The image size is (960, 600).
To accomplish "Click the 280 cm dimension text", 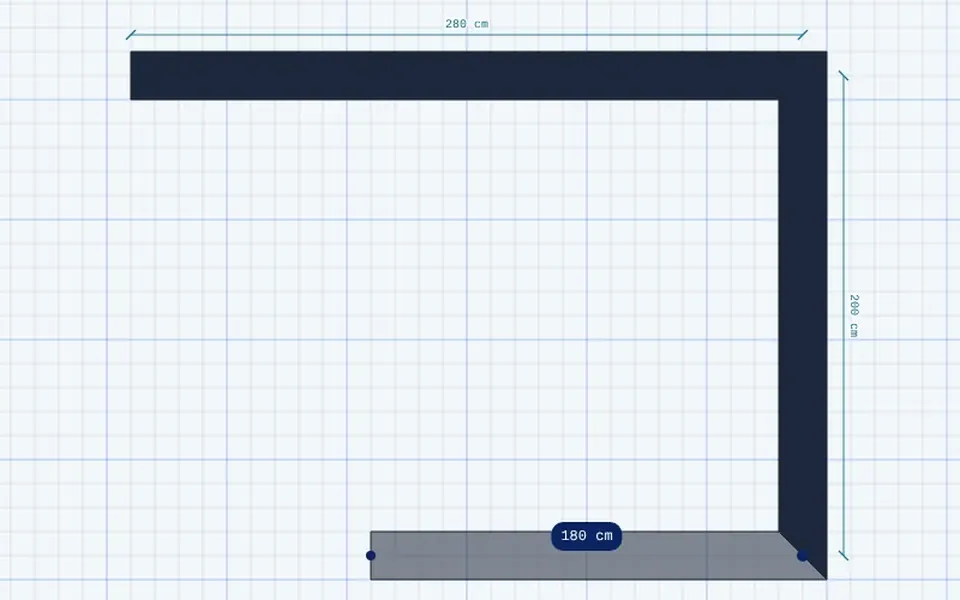I will (x=467, y=24).
